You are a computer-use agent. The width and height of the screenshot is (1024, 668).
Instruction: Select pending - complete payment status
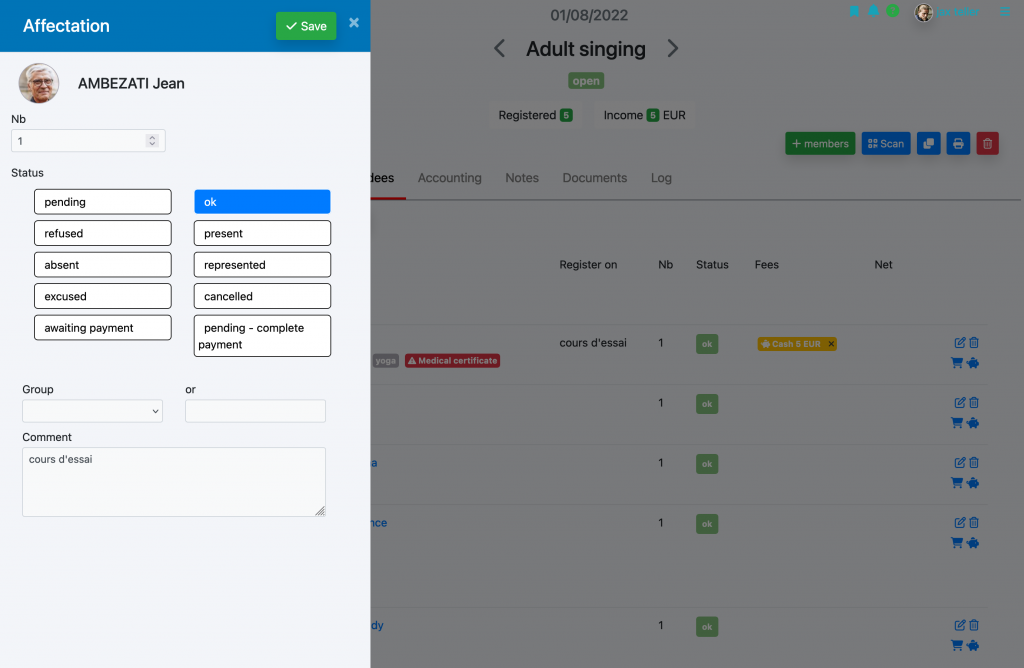pos(262,336)
